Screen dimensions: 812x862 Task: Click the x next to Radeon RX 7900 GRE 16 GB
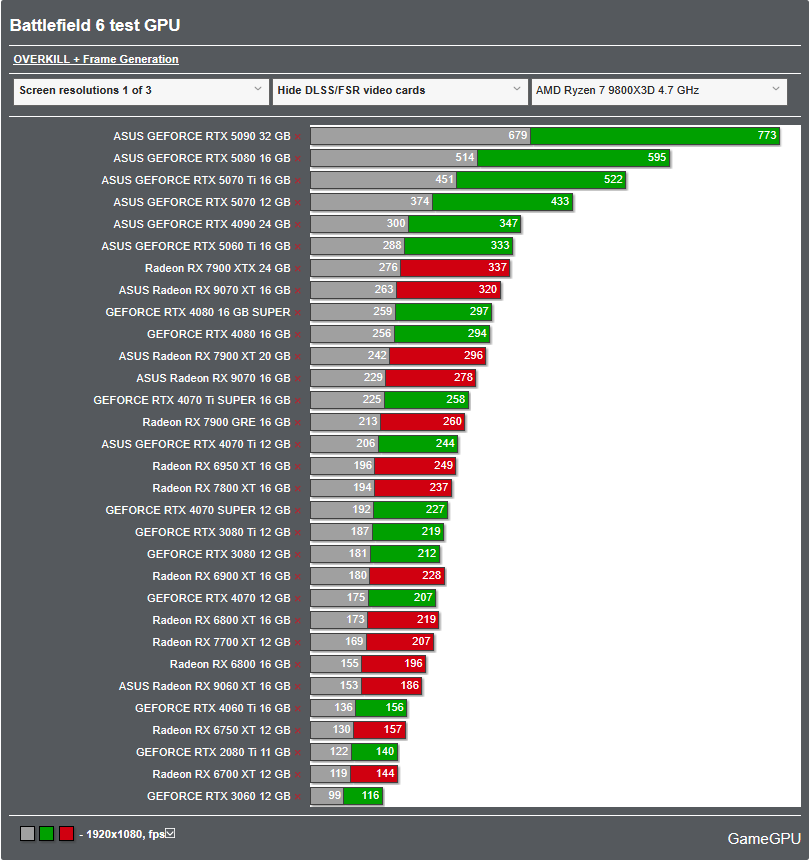pyautogui.click(x=297, y=423)
